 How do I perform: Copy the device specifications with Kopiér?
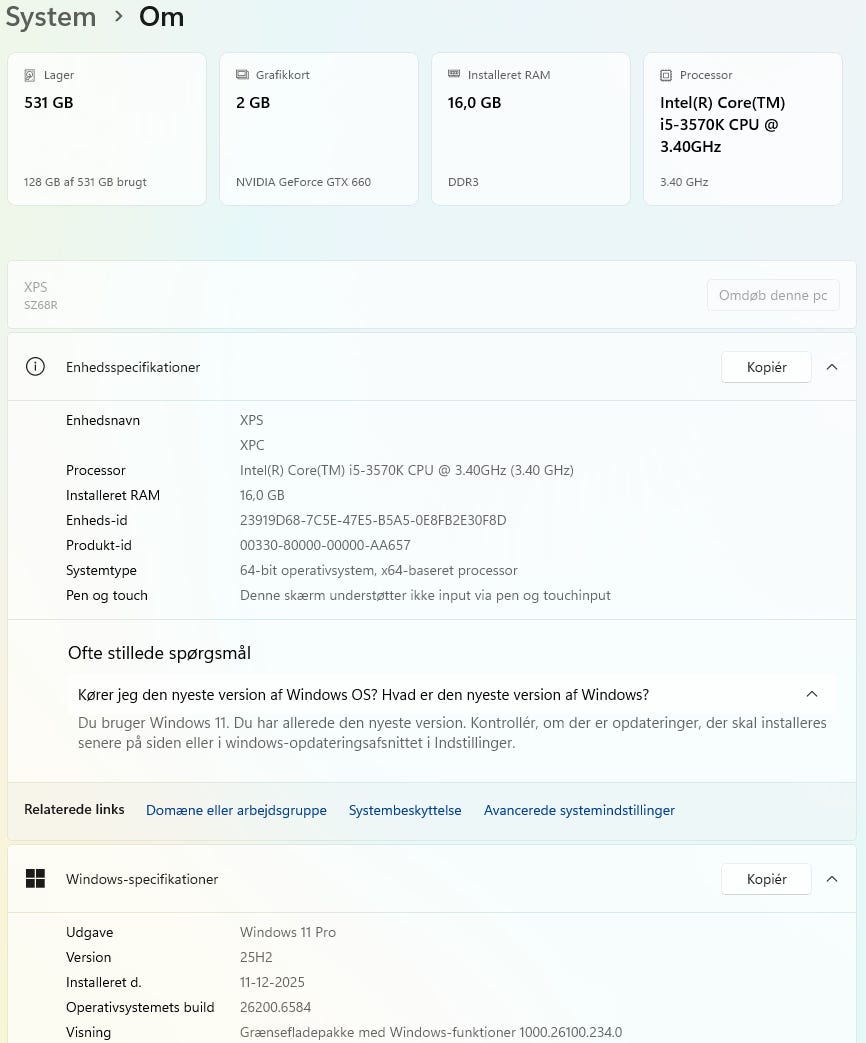coord(766,367)
